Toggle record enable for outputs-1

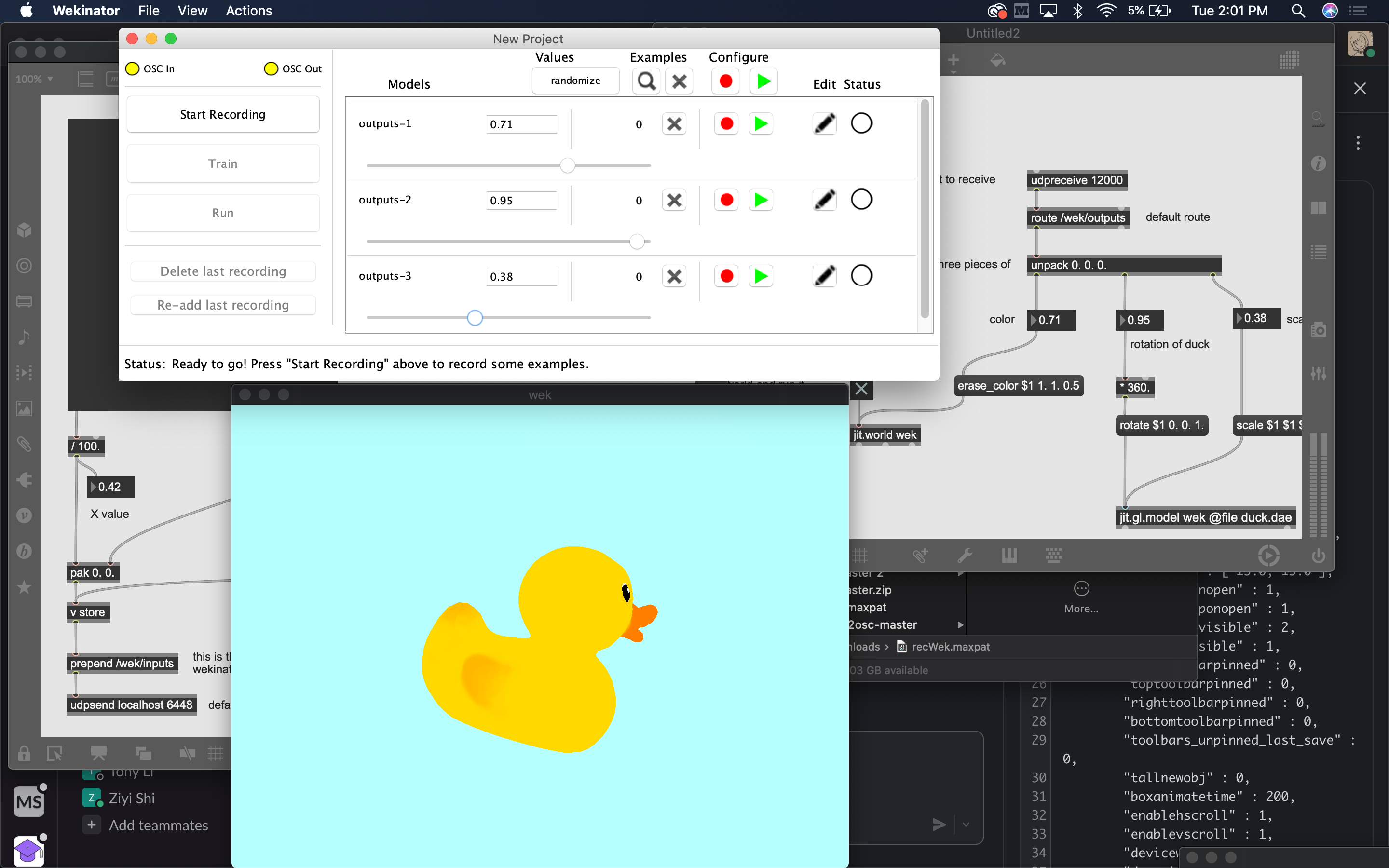(x=726, y=123)
